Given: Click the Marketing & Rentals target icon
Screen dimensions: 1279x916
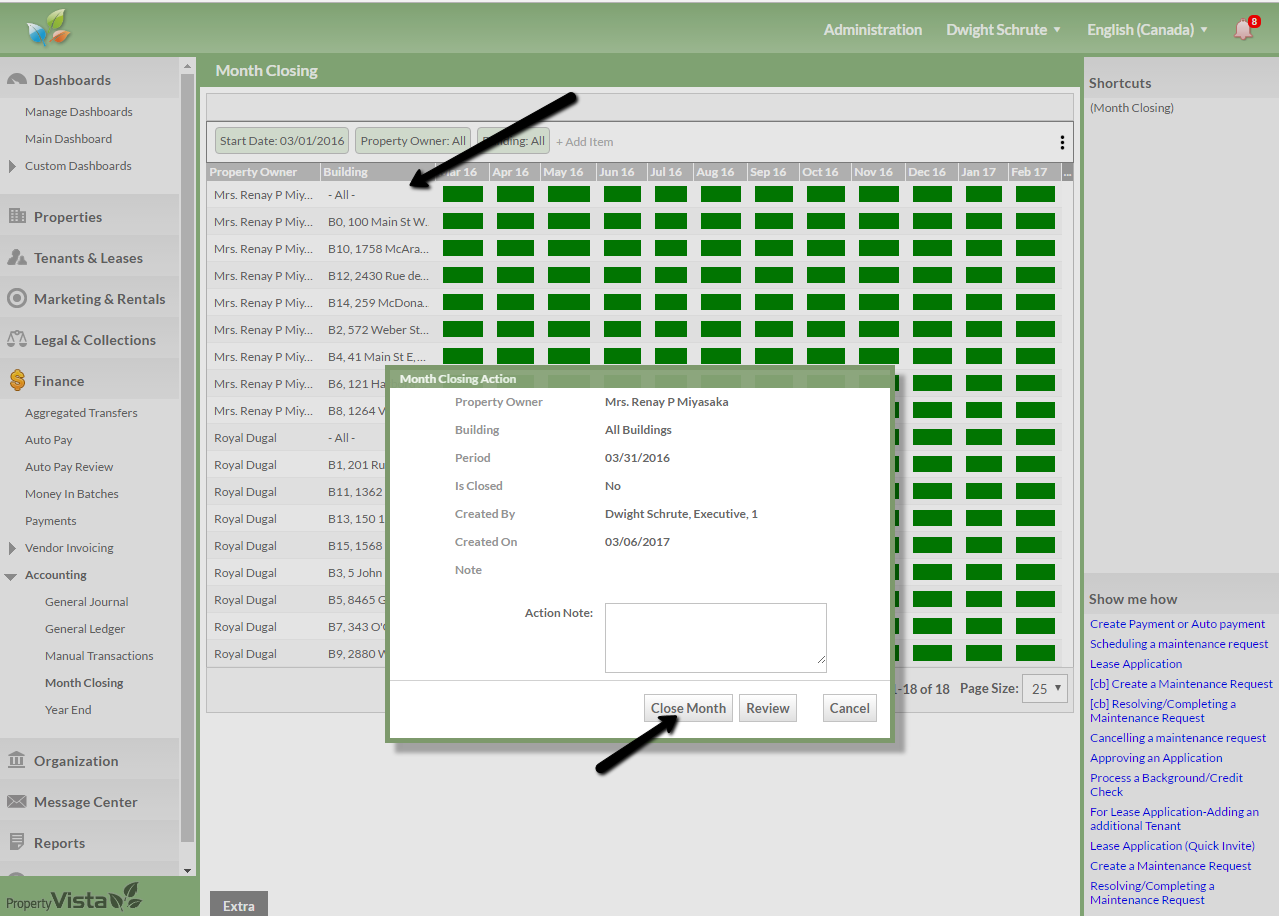Looking at the screenshot, I should pos(16,299).
